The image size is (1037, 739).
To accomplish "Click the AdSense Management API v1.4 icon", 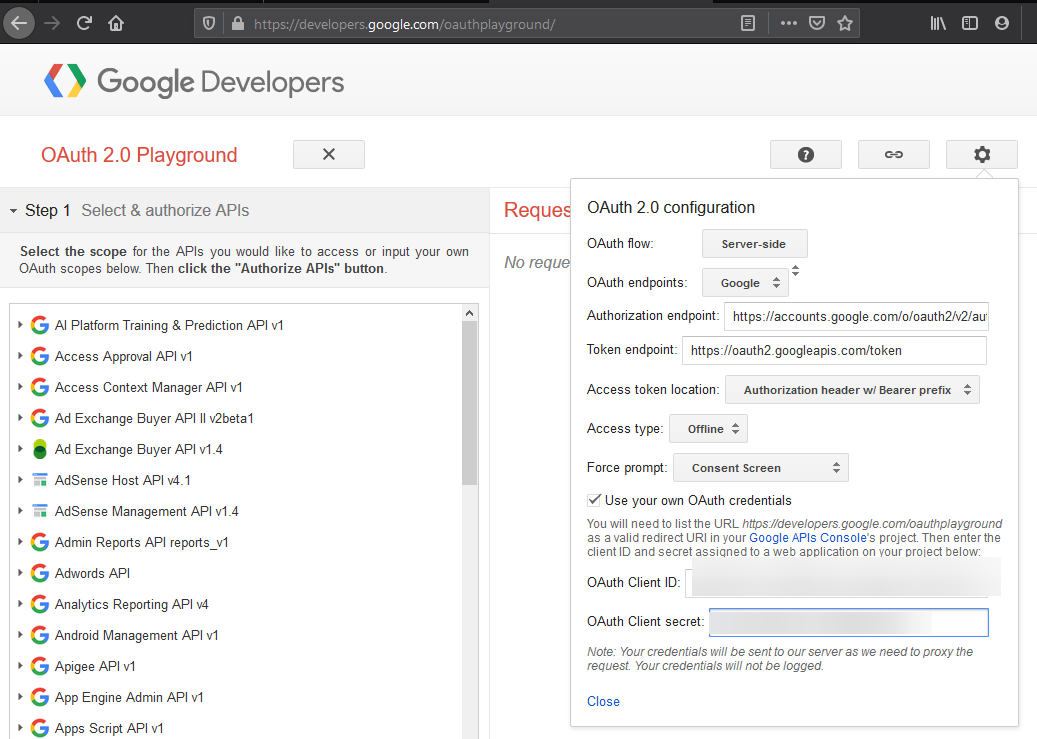I will [x=40, y=511].
